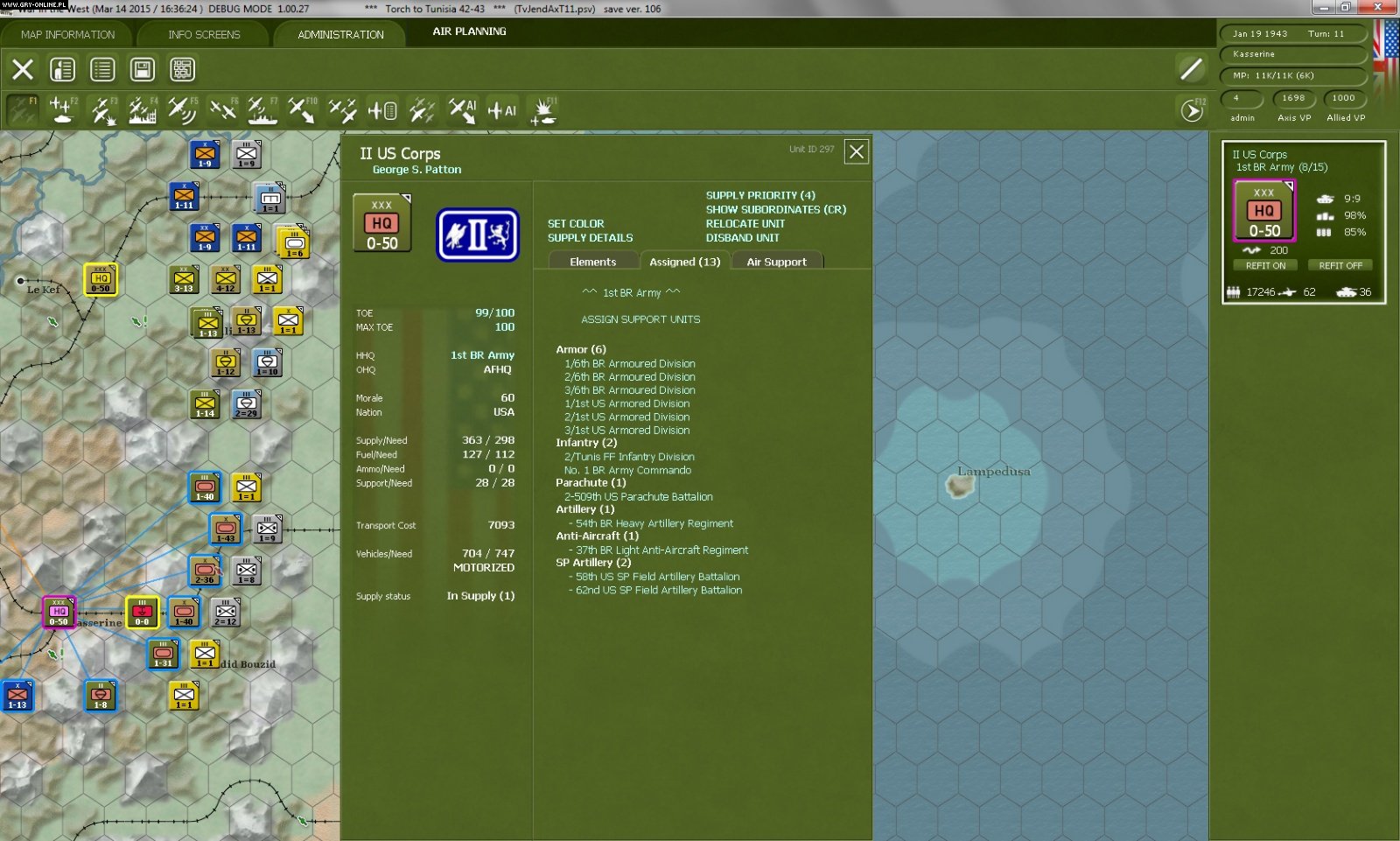Open the SUPPLY PRIORITY (4) selector
Image resolution: width=1400 pixels, height=841 pixels.
click(761, 195)
